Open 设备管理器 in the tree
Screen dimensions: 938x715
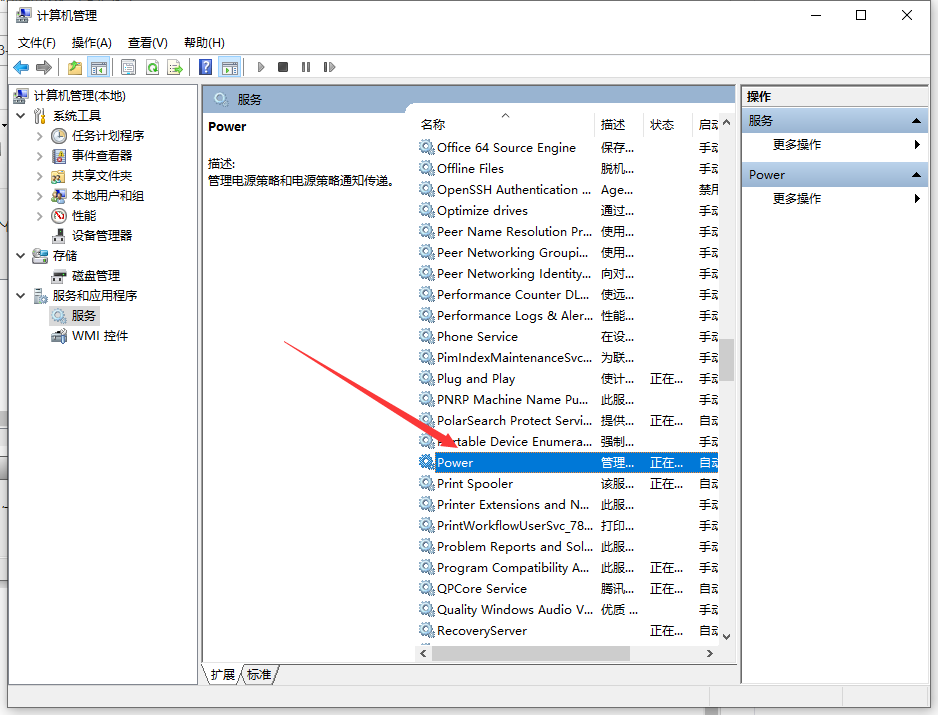point(102,236)
